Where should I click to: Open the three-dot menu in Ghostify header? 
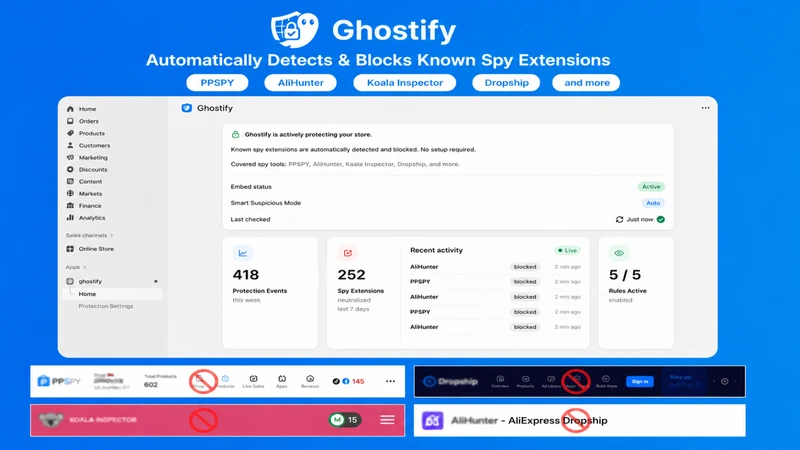pyautogui.click(x=705, y=108)
